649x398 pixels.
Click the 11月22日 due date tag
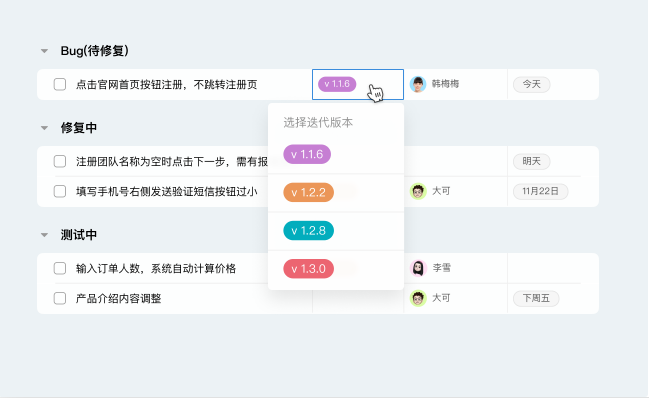click(541, 192)
